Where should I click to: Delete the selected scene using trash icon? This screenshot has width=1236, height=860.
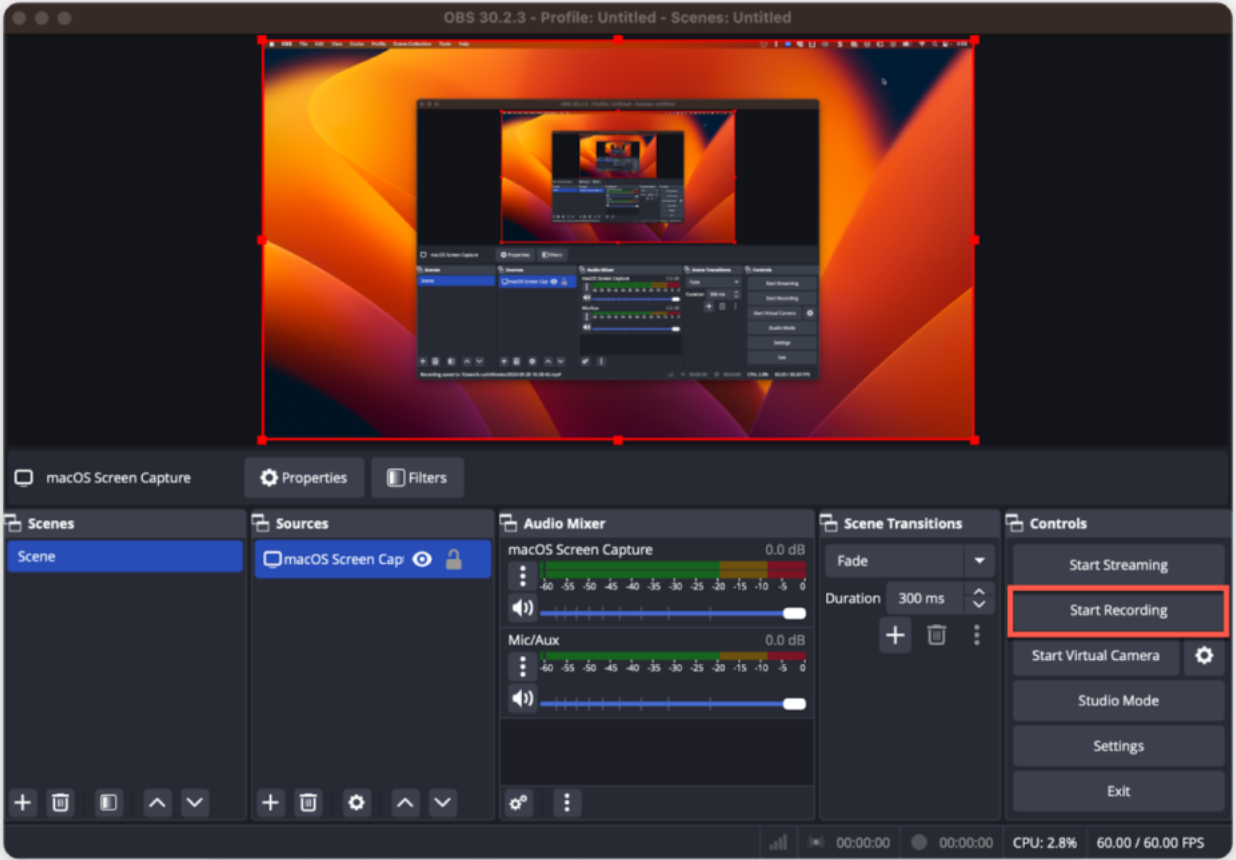point(60,802)
